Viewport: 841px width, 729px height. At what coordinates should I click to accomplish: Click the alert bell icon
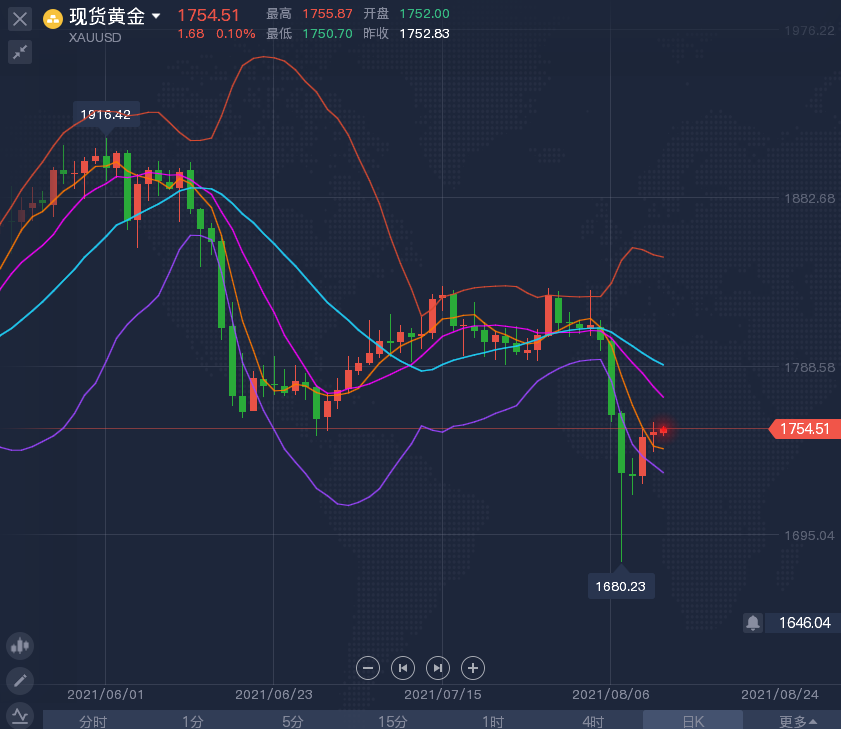tap(753, 623)
